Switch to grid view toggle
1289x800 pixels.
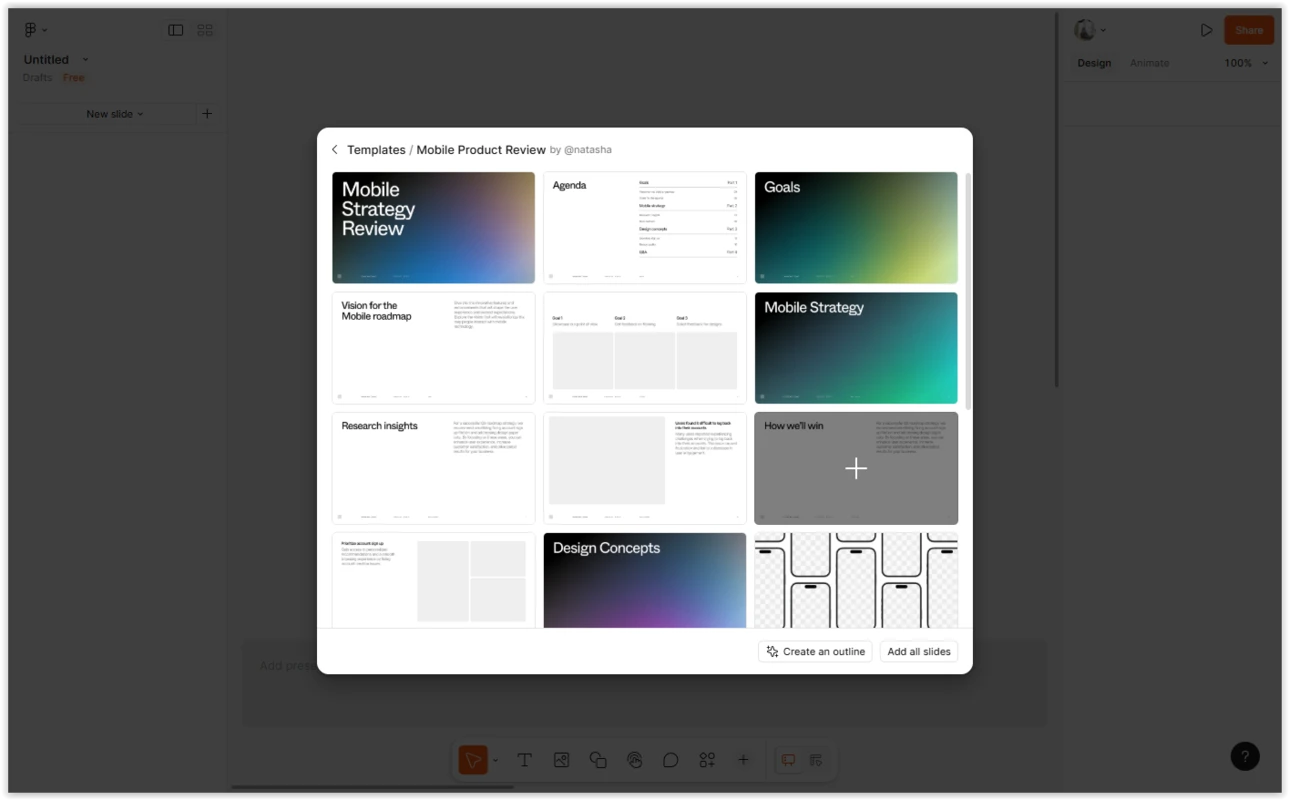tap(205, 30)
